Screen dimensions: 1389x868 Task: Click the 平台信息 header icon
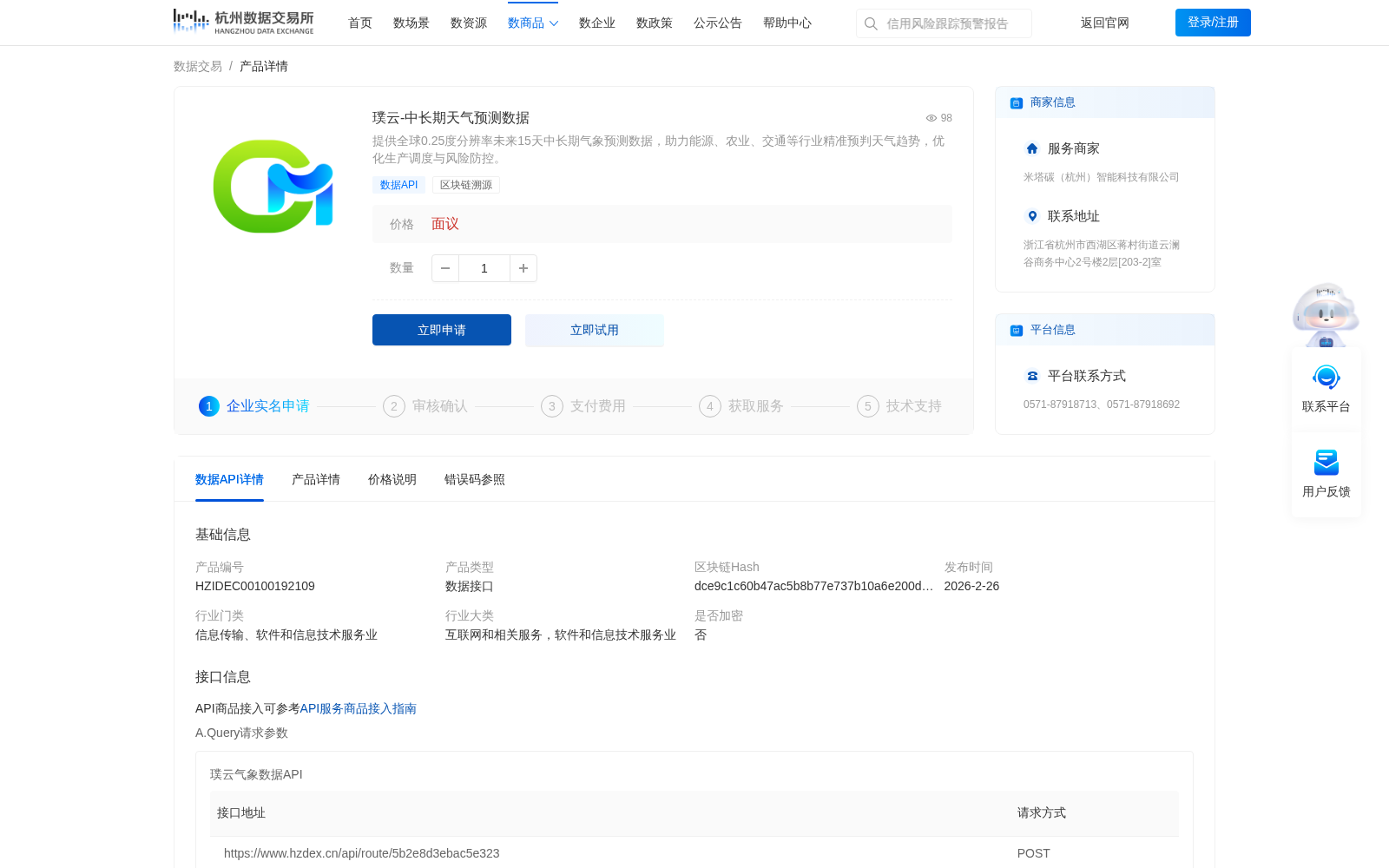tap(1016, 330)
